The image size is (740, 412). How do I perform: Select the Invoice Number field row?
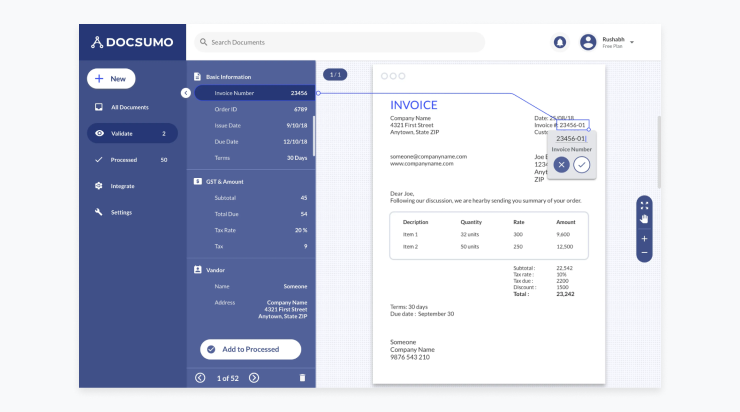(255, 93)
